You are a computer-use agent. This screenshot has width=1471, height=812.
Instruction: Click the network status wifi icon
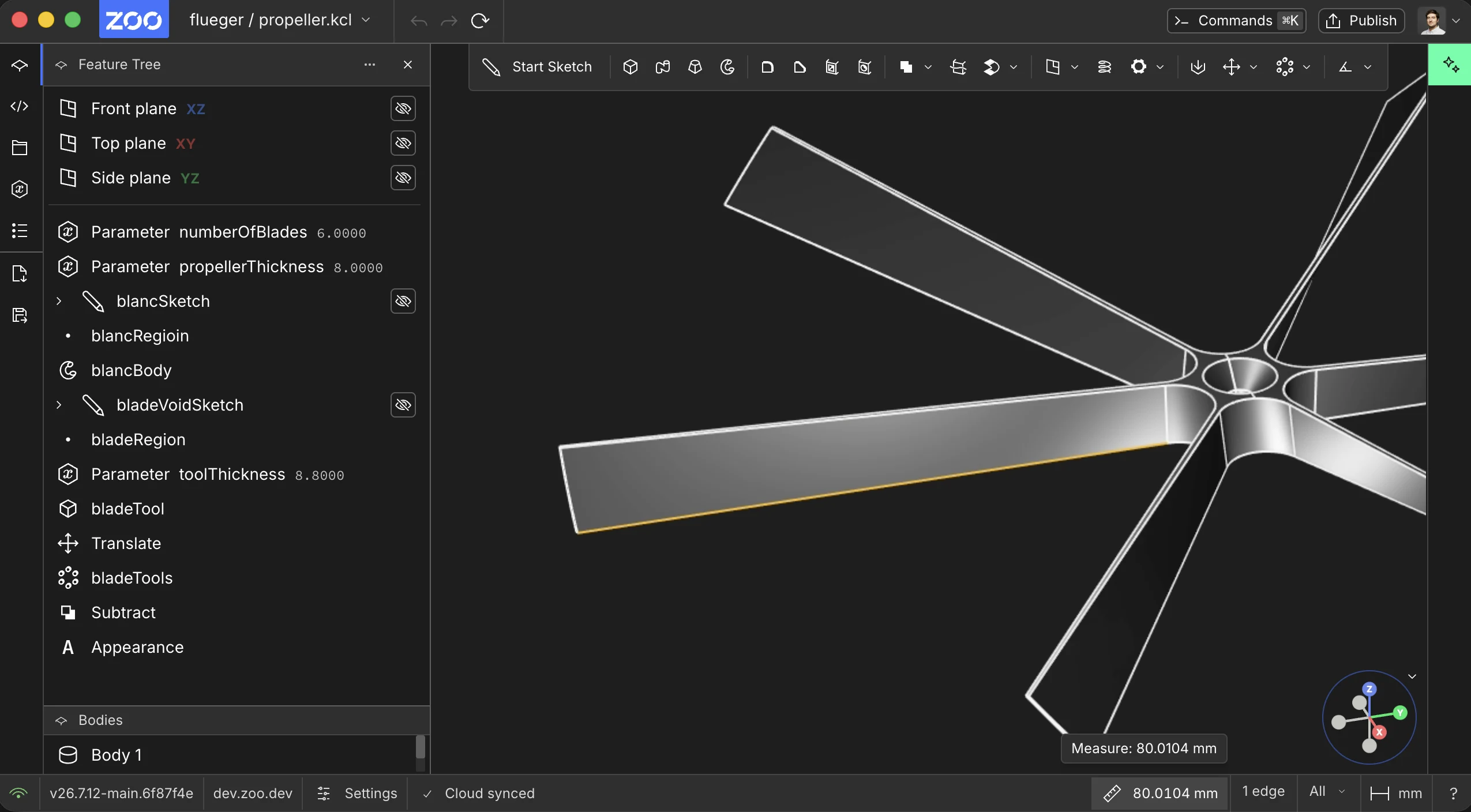(18, 794)
